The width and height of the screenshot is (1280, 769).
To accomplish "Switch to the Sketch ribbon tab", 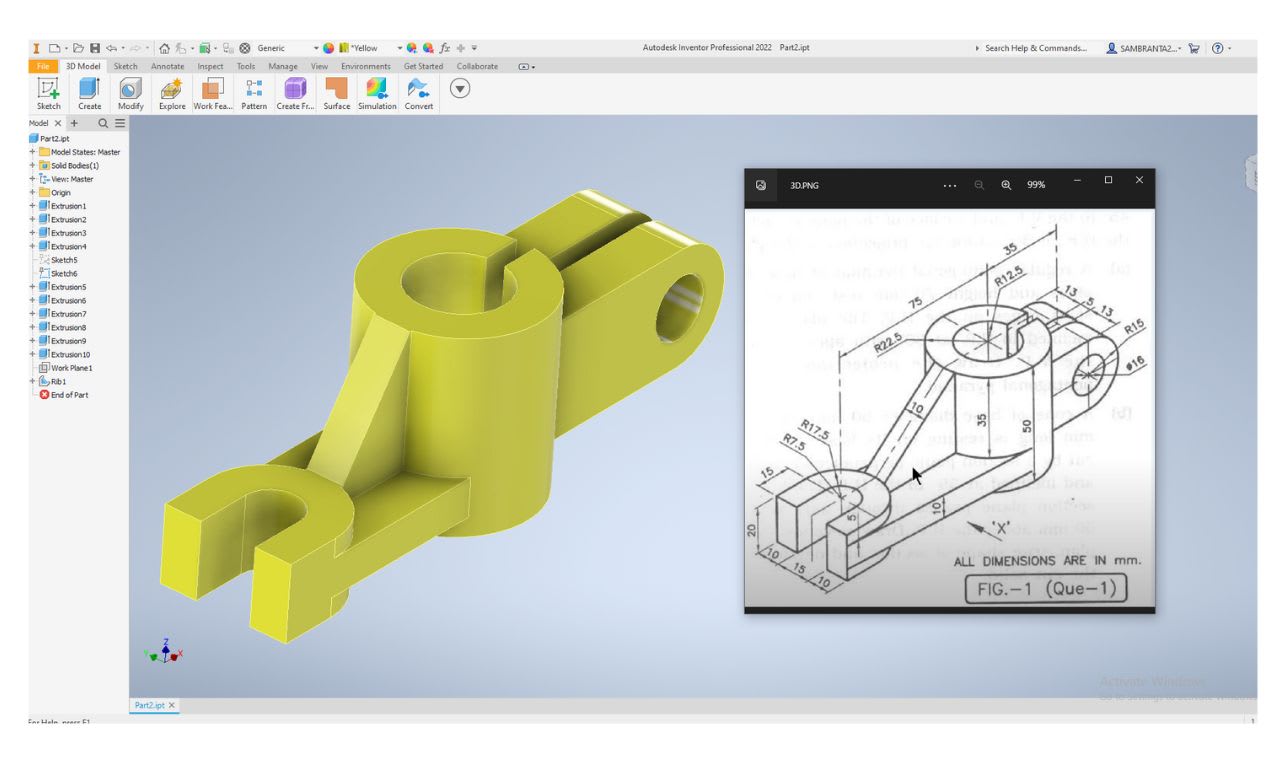I will pos(125,66).
